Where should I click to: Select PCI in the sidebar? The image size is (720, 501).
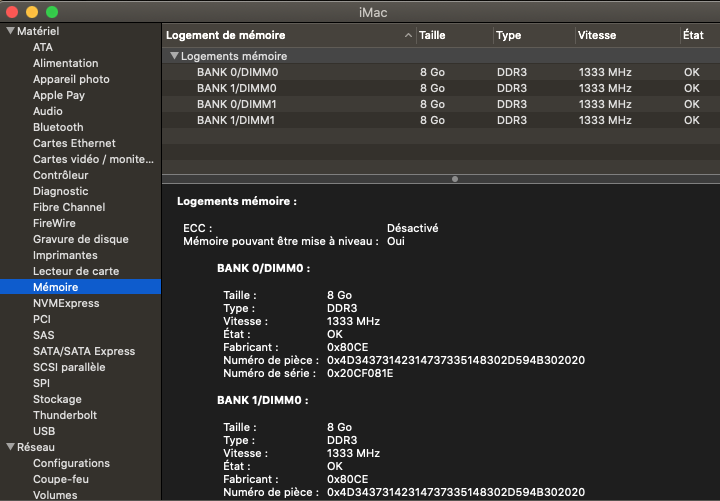pyautogui.click(x=42, y=319)
